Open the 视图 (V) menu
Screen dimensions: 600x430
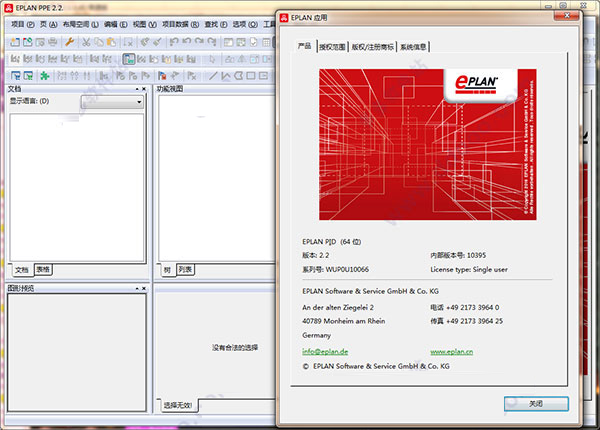pyautogui.click(x=145, y=24)
